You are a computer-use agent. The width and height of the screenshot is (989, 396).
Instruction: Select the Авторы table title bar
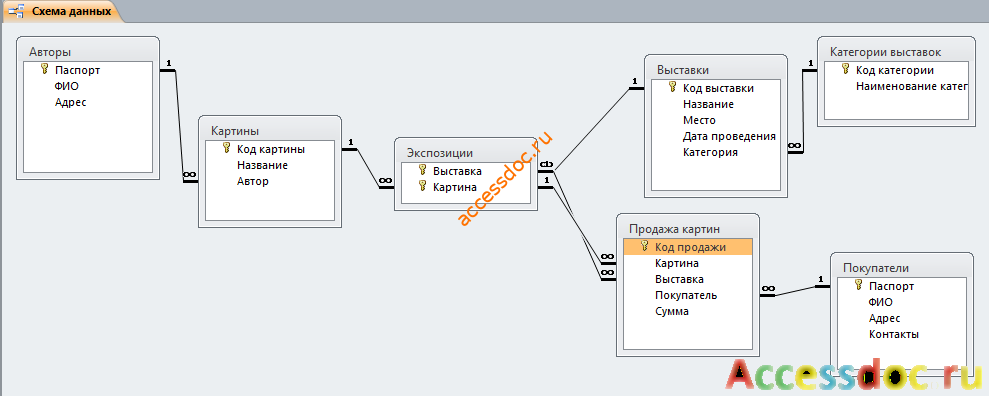click(88, 51)
